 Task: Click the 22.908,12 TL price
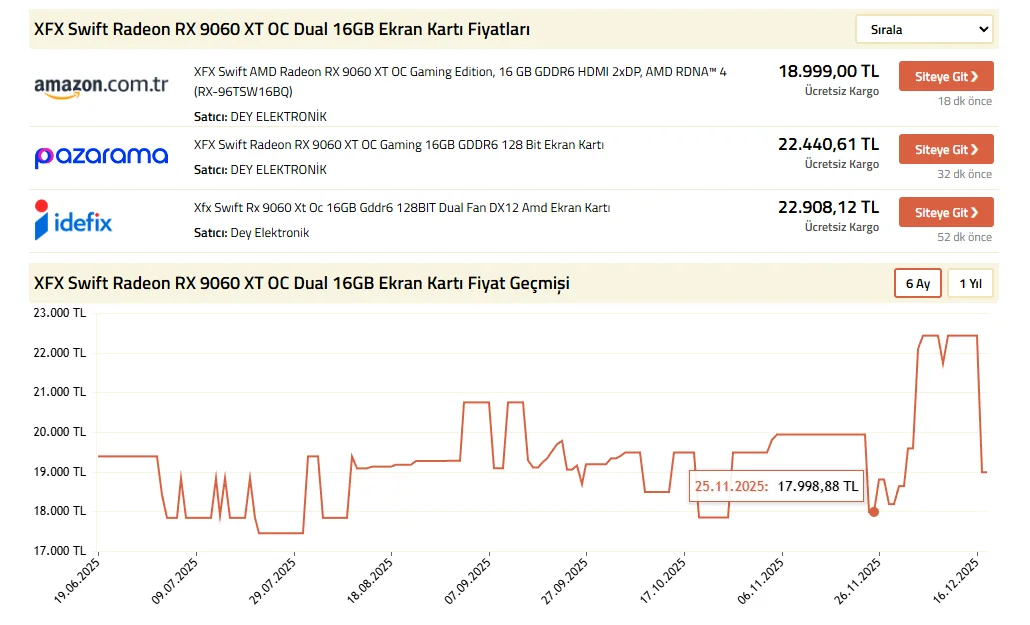[x=828, y=208]
